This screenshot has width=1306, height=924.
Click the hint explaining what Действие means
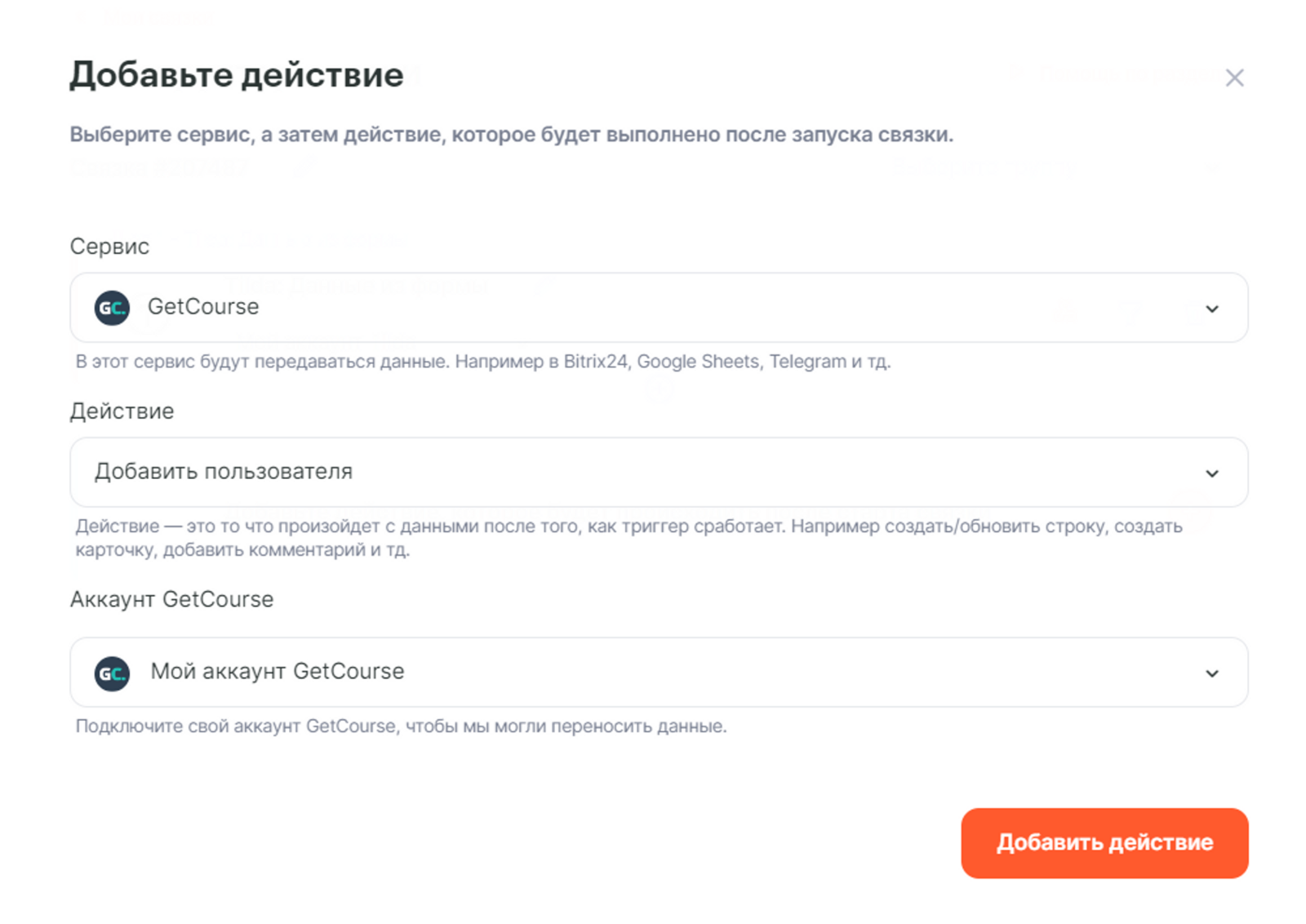tap(629, 538)
